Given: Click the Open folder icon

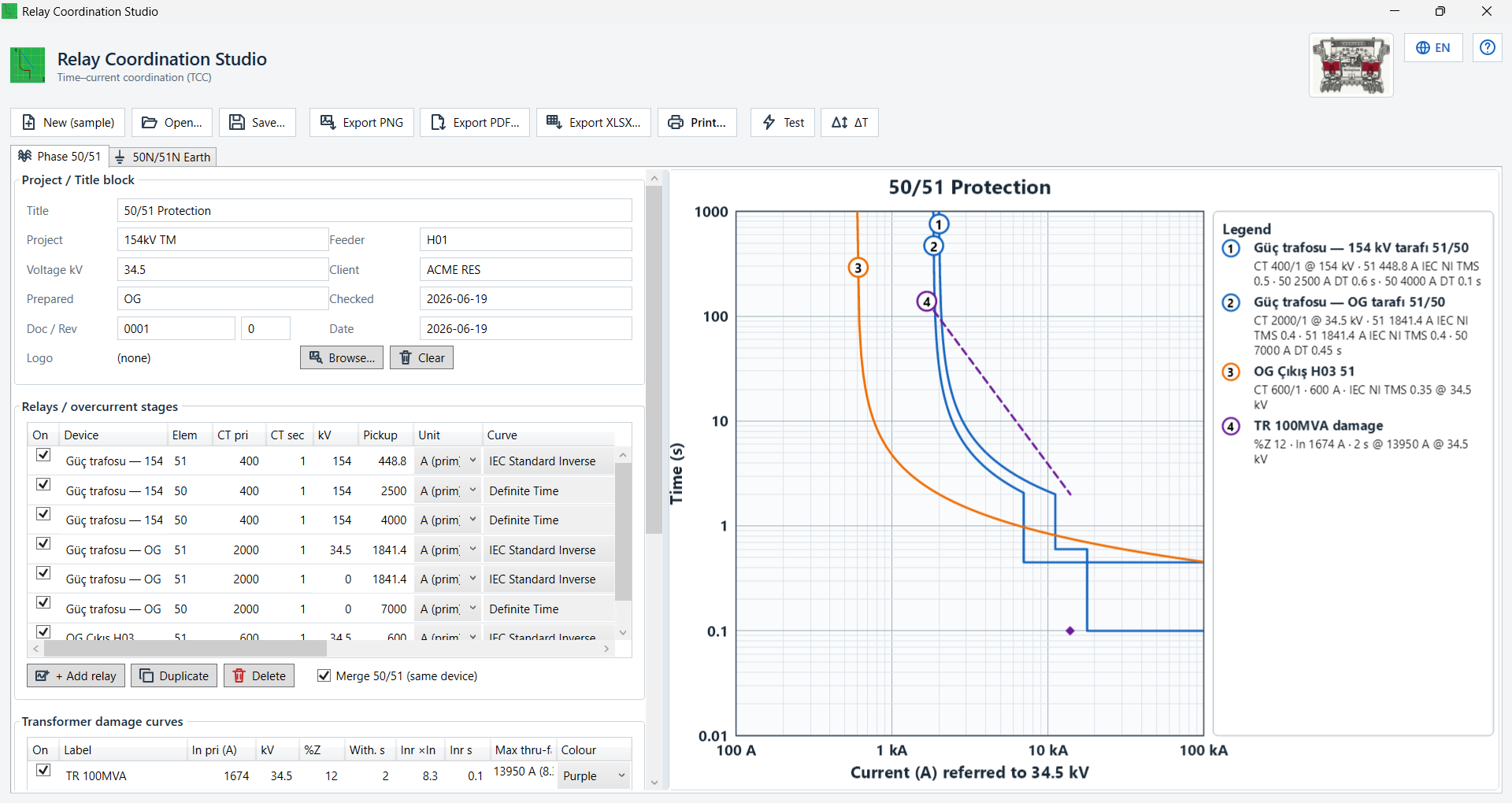Looking at the screenshot, I should click(149, 123).
